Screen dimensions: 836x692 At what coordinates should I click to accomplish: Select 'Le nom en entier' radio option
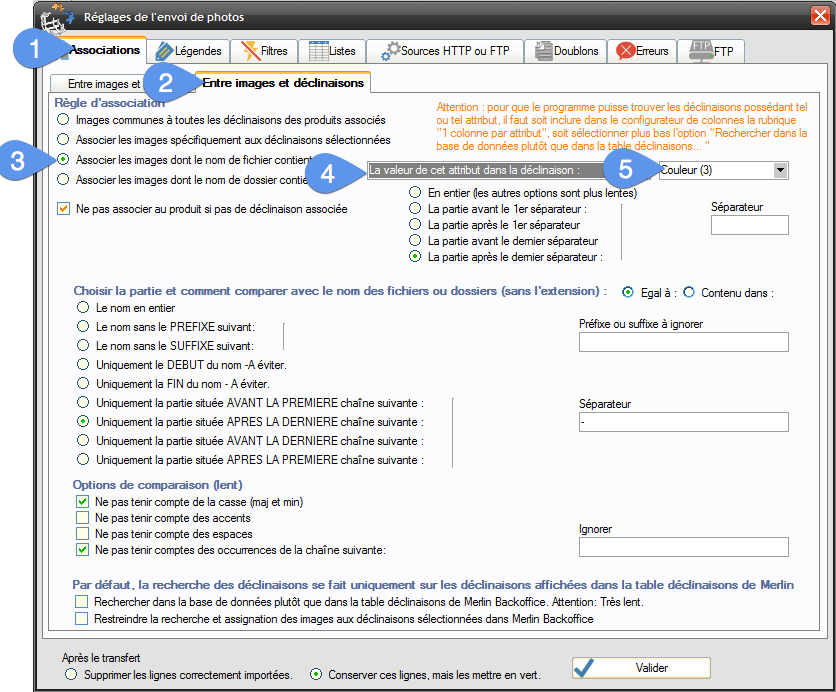(83, 309)
